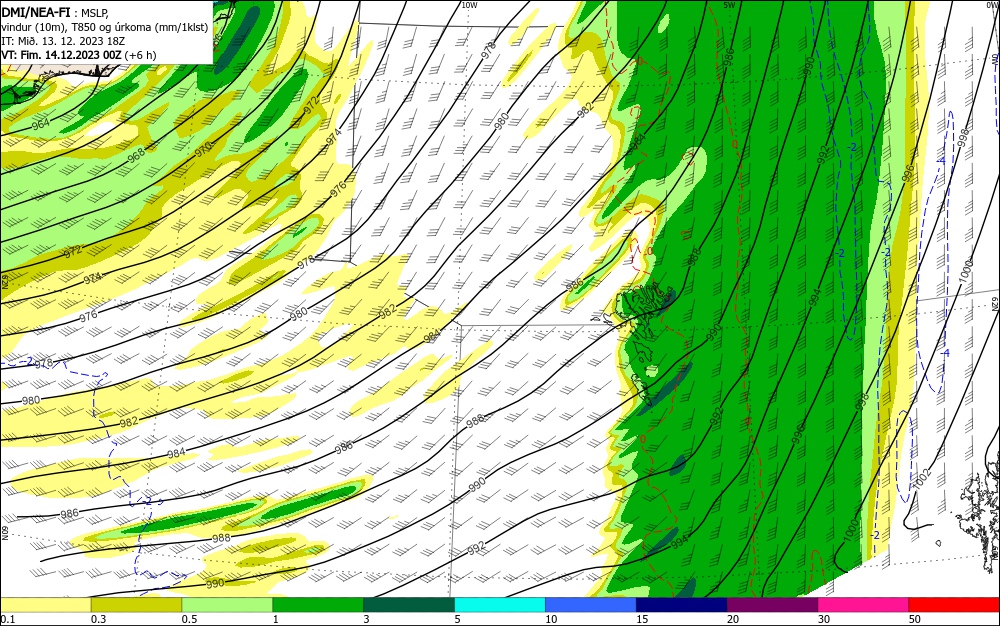The height and width of the screenshot is (626, 1000).
Task: Pick the light green 0.5–1 legend swatch
Action: pyautogui.click(x=227, y=605)
